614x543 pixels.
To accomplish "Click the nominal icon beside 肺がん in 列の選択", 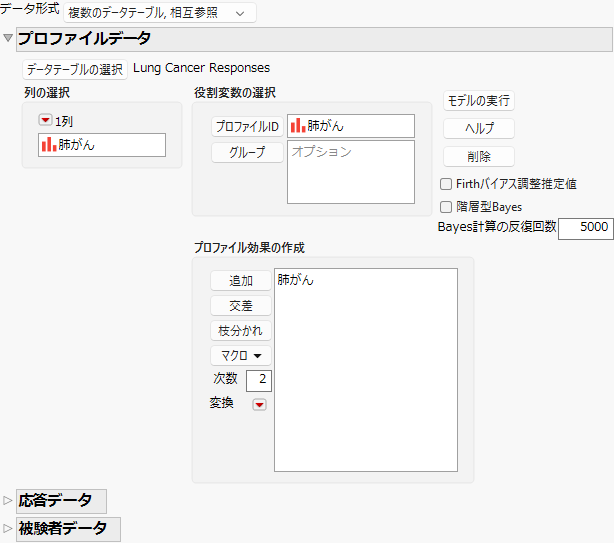I will pos(49,144).
